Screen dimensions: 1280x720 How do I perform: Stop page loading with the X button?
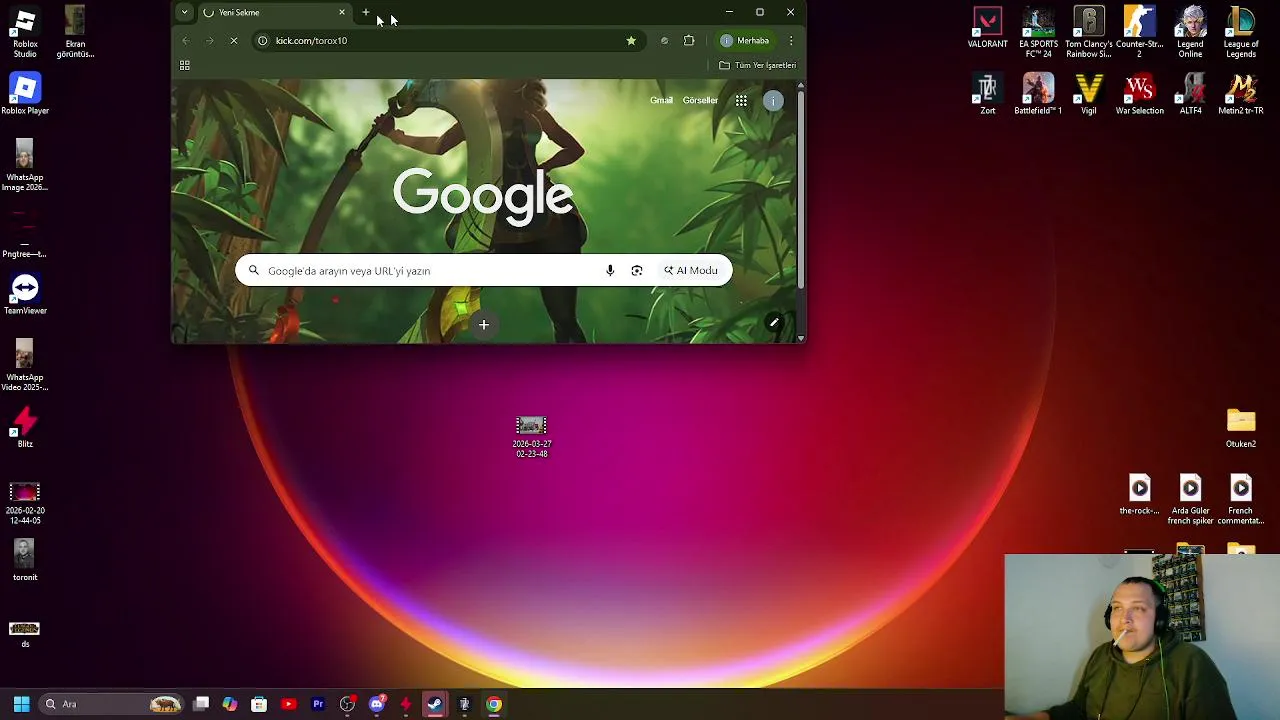pos(233,41)
